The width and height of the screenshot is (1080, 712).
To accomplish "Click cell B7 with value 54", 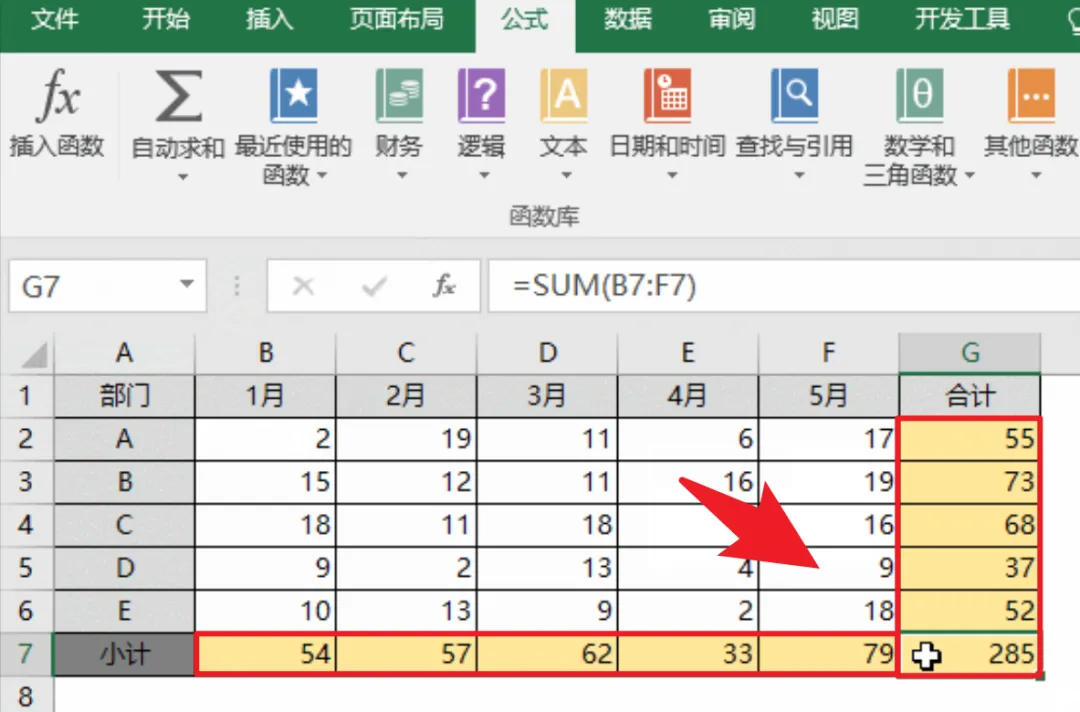I will [x=266, y=653].
